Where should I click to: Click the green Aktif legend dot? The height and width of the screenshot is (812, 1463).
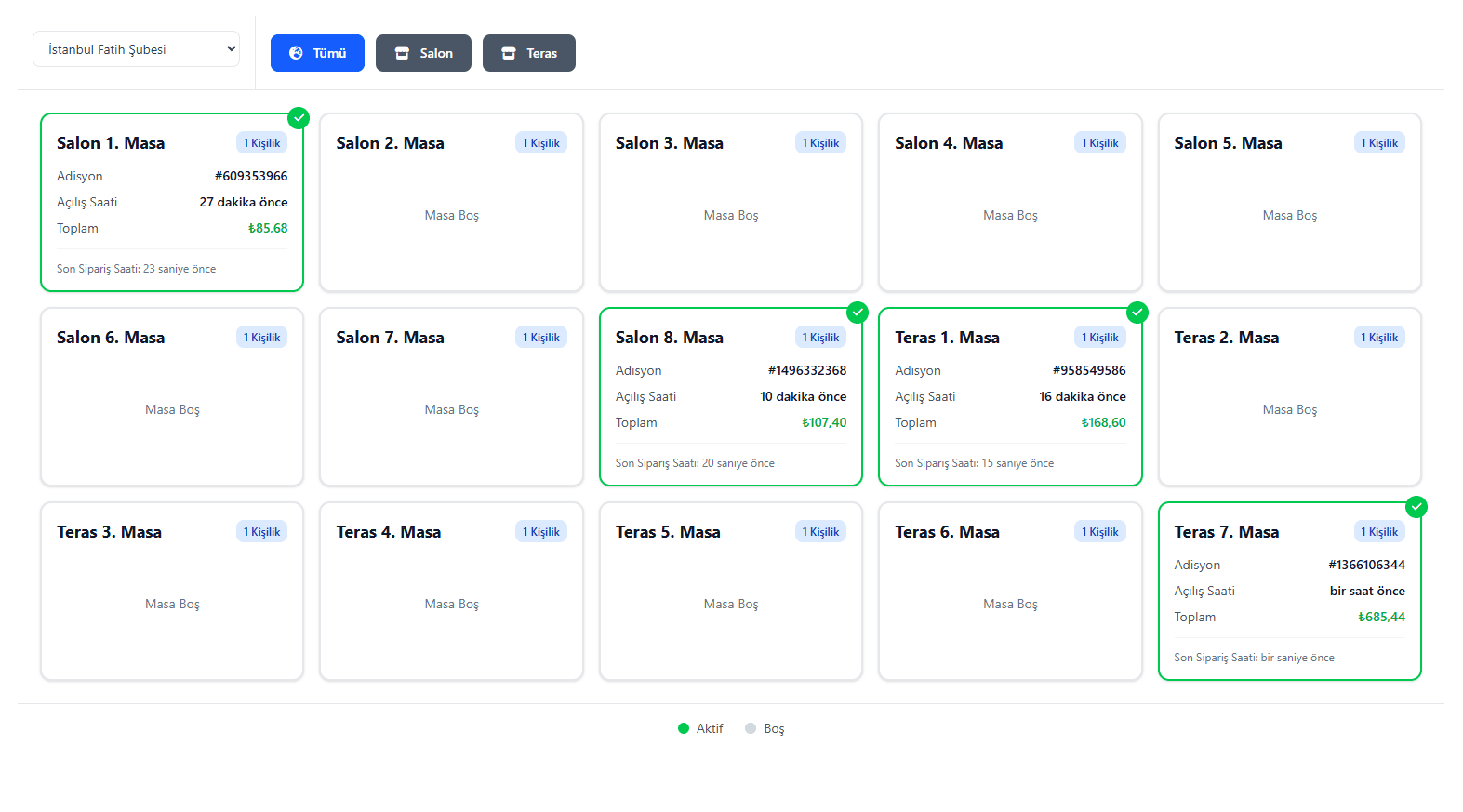pyautogui.click(x=684, y=728)
